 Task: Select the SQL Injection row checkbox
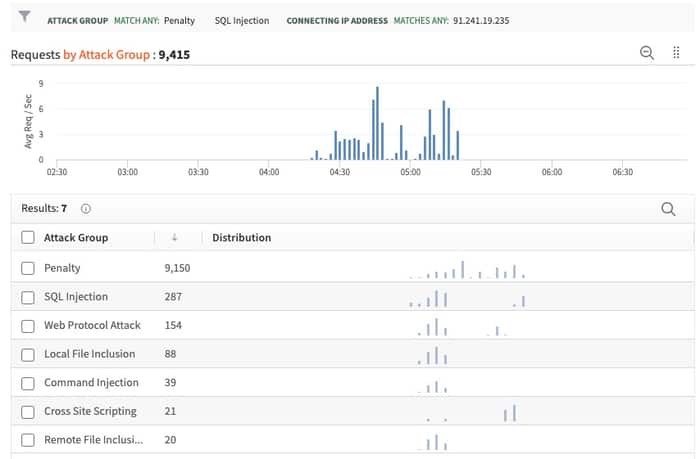click(x=28, y=297)
